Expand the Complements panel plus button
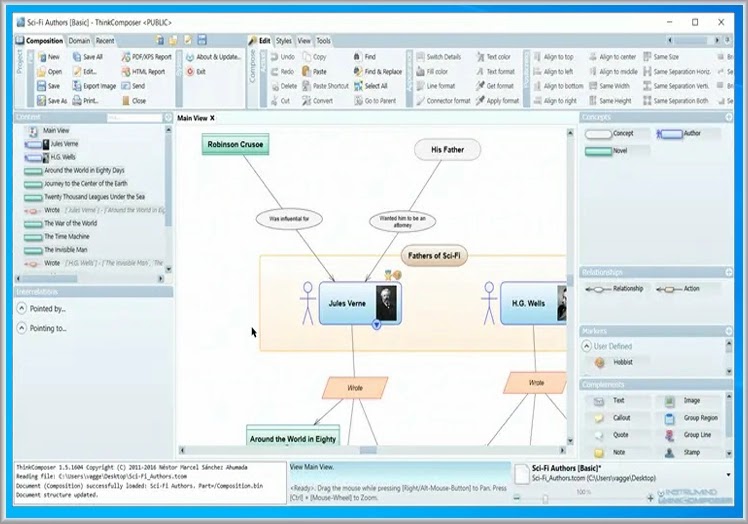748x524 pixels. [x=728, y=384]
